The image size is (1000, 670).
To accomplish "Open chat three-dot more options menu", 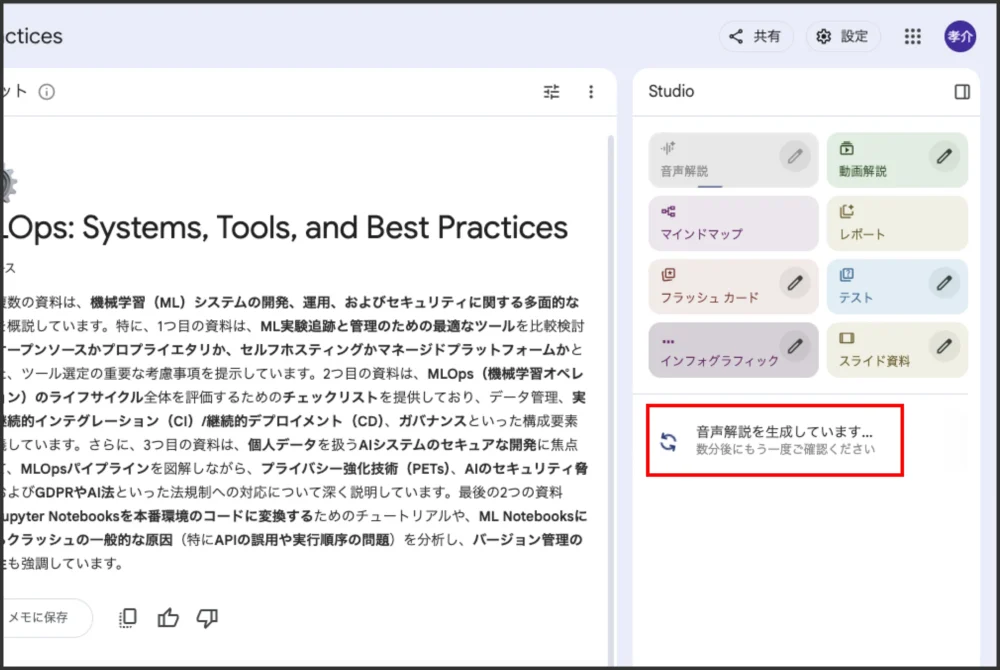I will [x=591, y=92].
